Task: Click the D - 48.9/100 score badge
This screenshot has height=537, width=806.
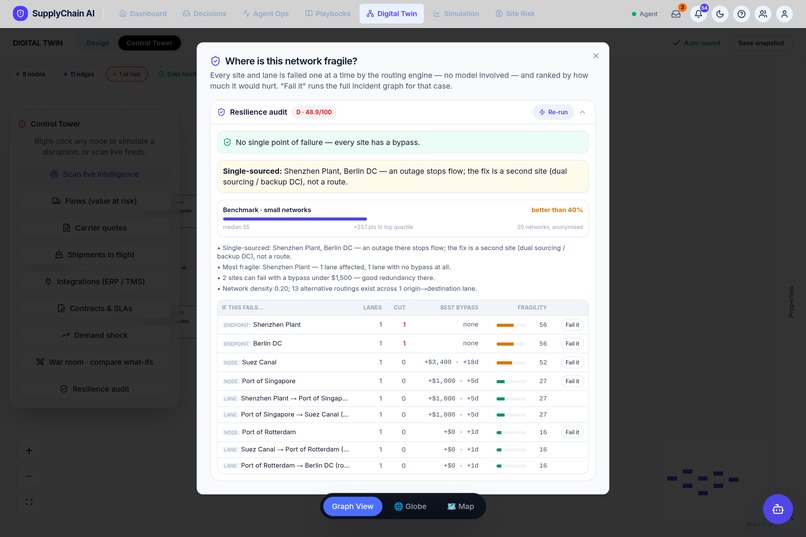Action: [314, 112]
